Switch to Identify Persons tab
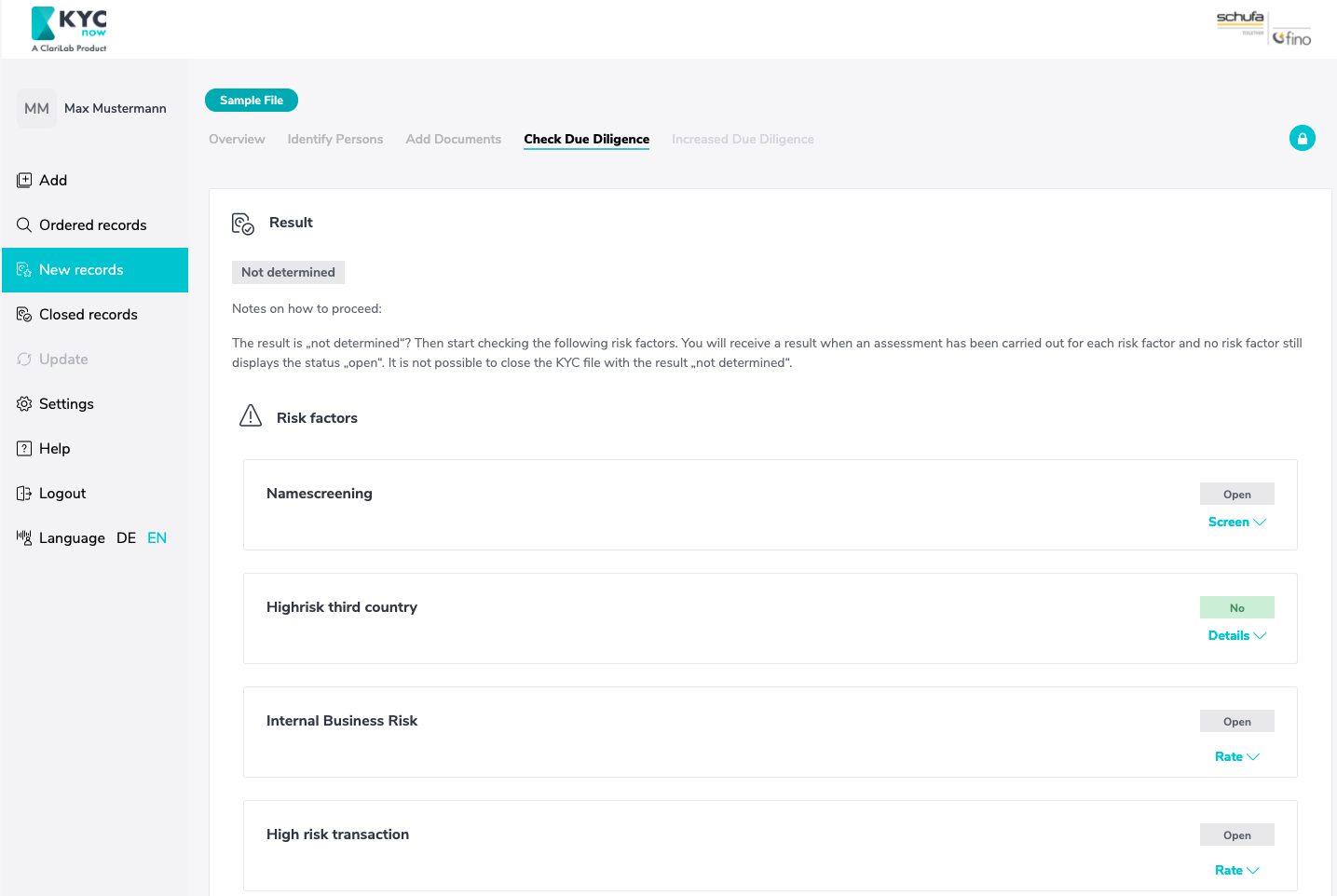 pos(335,139)
